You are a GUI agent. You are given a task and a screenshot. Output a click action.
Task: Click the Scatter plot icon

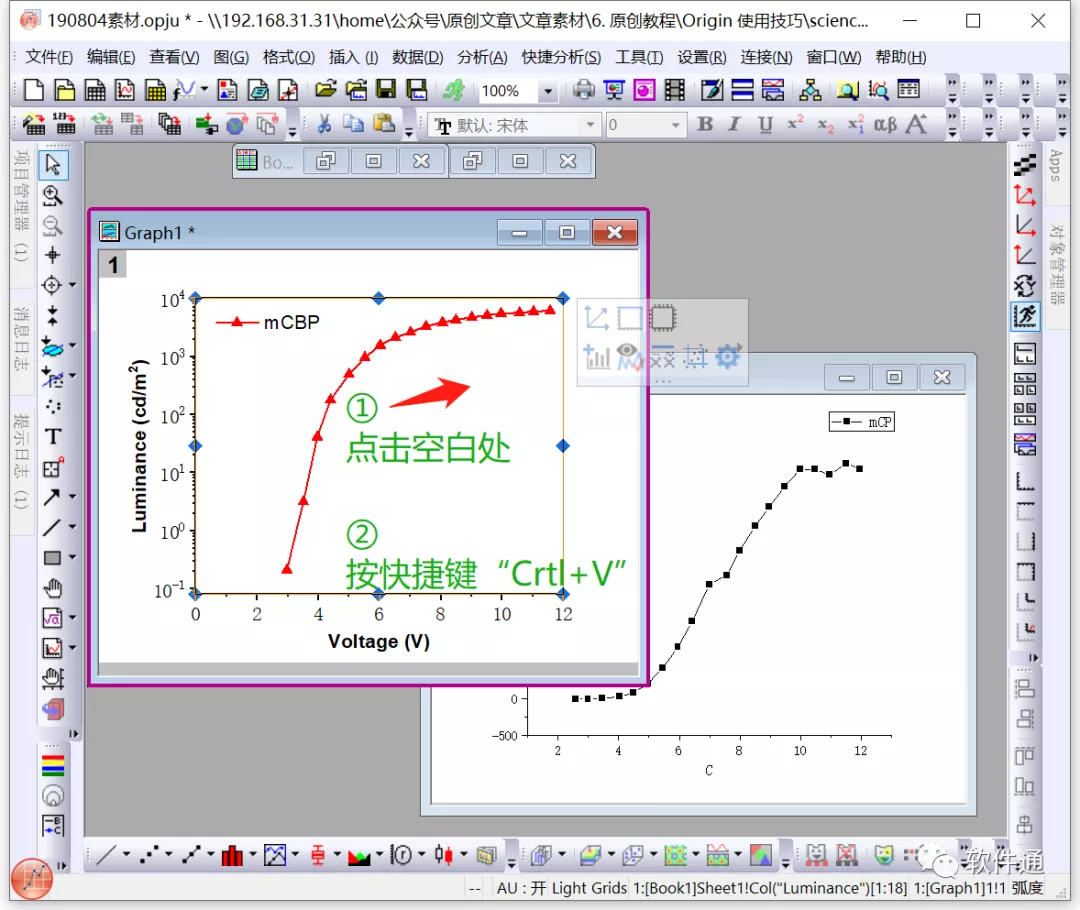148,855
